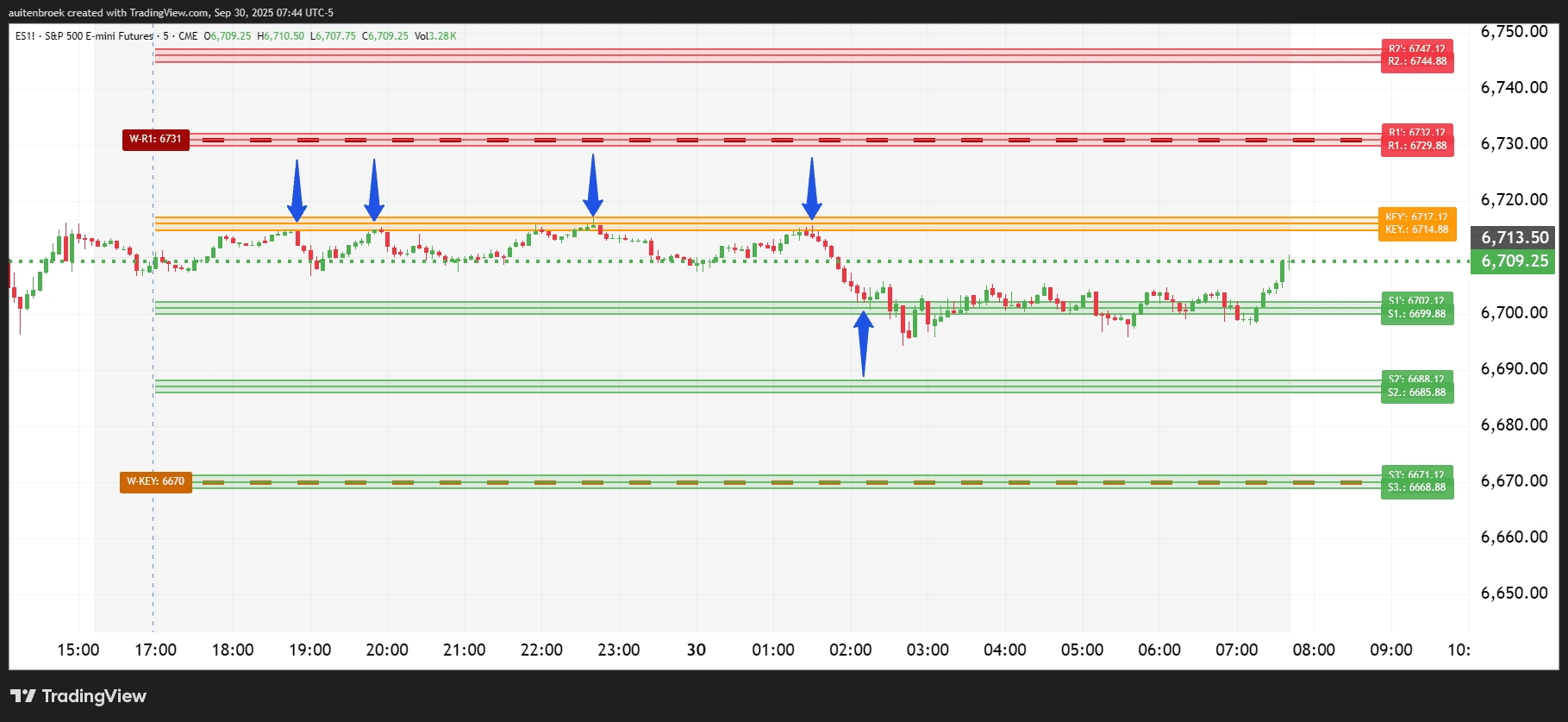Click the 05:00 time axis label
The width and height of the screenshot is (1568, 722).
click(1082, 650)
